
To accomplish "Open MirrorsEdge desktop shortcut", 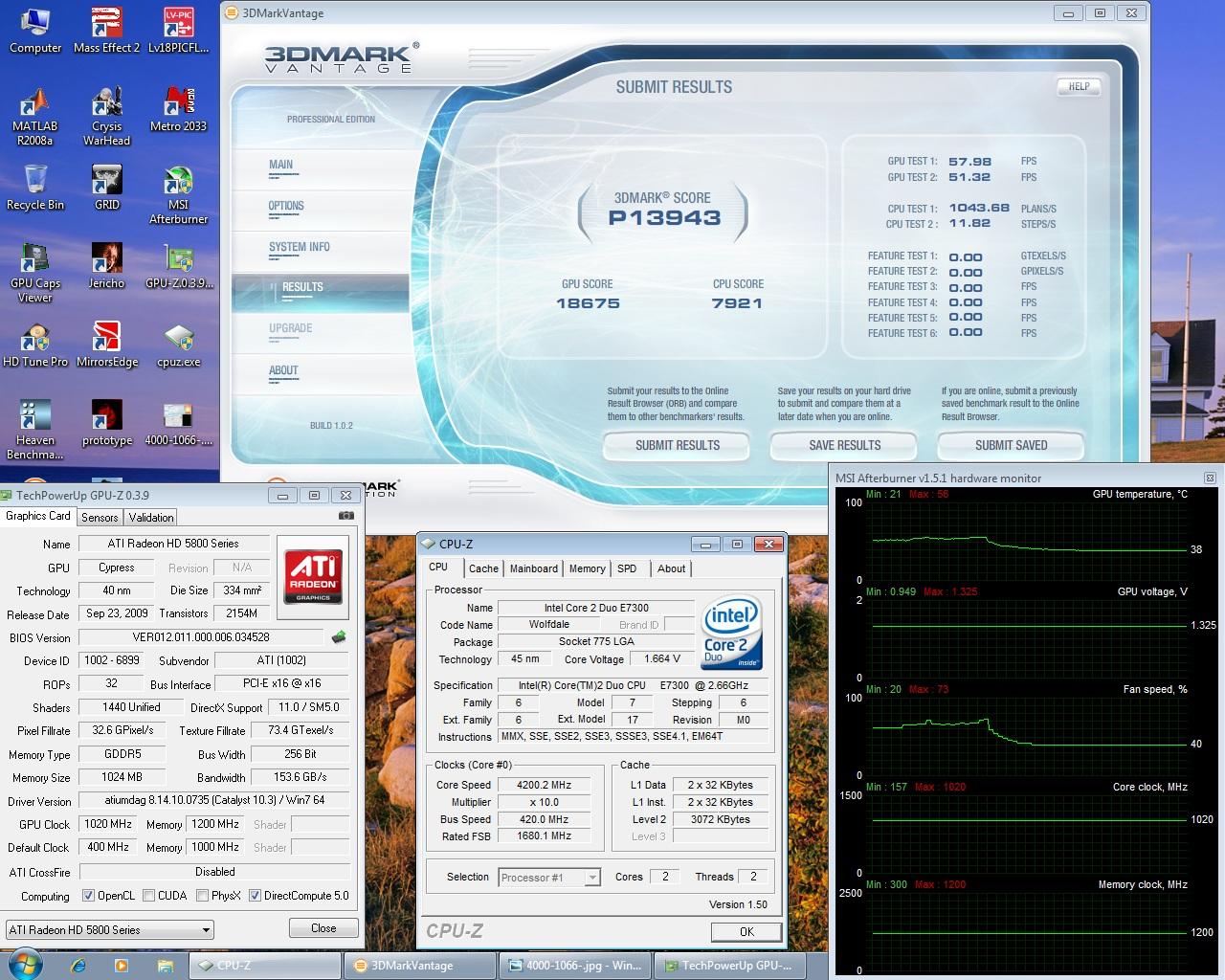I will click(106, 345).
